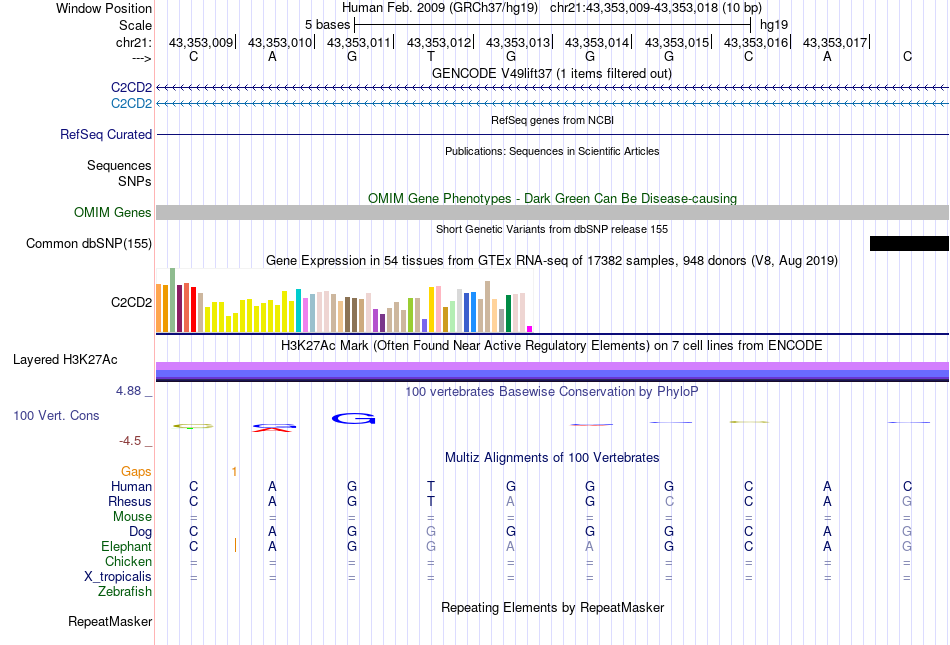This screenshot has height=645, width=950.
Task: Click the dark blue C2CD2 GENCODE label
Action: pos(131,87)
